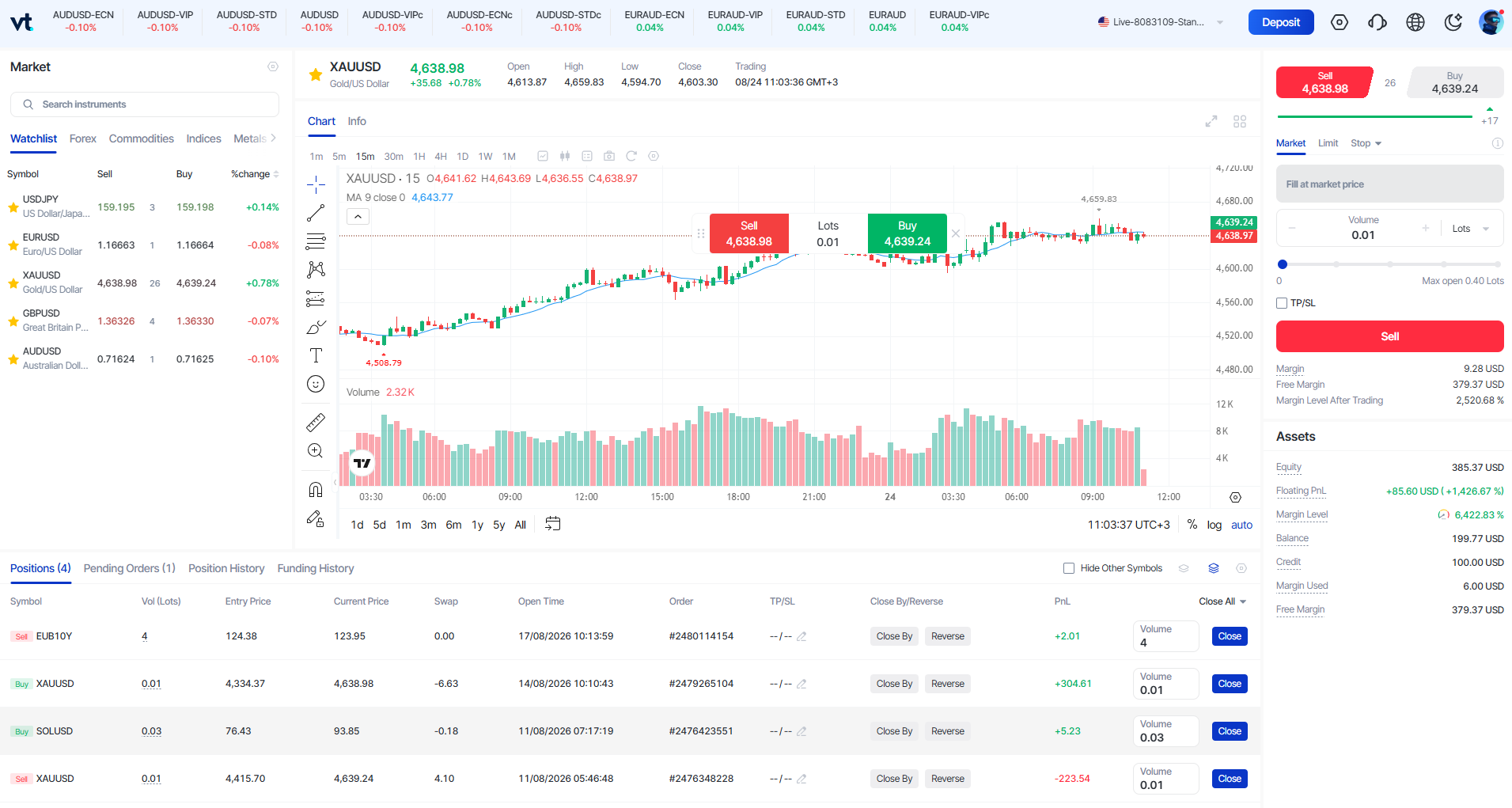1512x808 pixels.
Task: Open the Stop order type dropdown
Action: click(1366, 143)
